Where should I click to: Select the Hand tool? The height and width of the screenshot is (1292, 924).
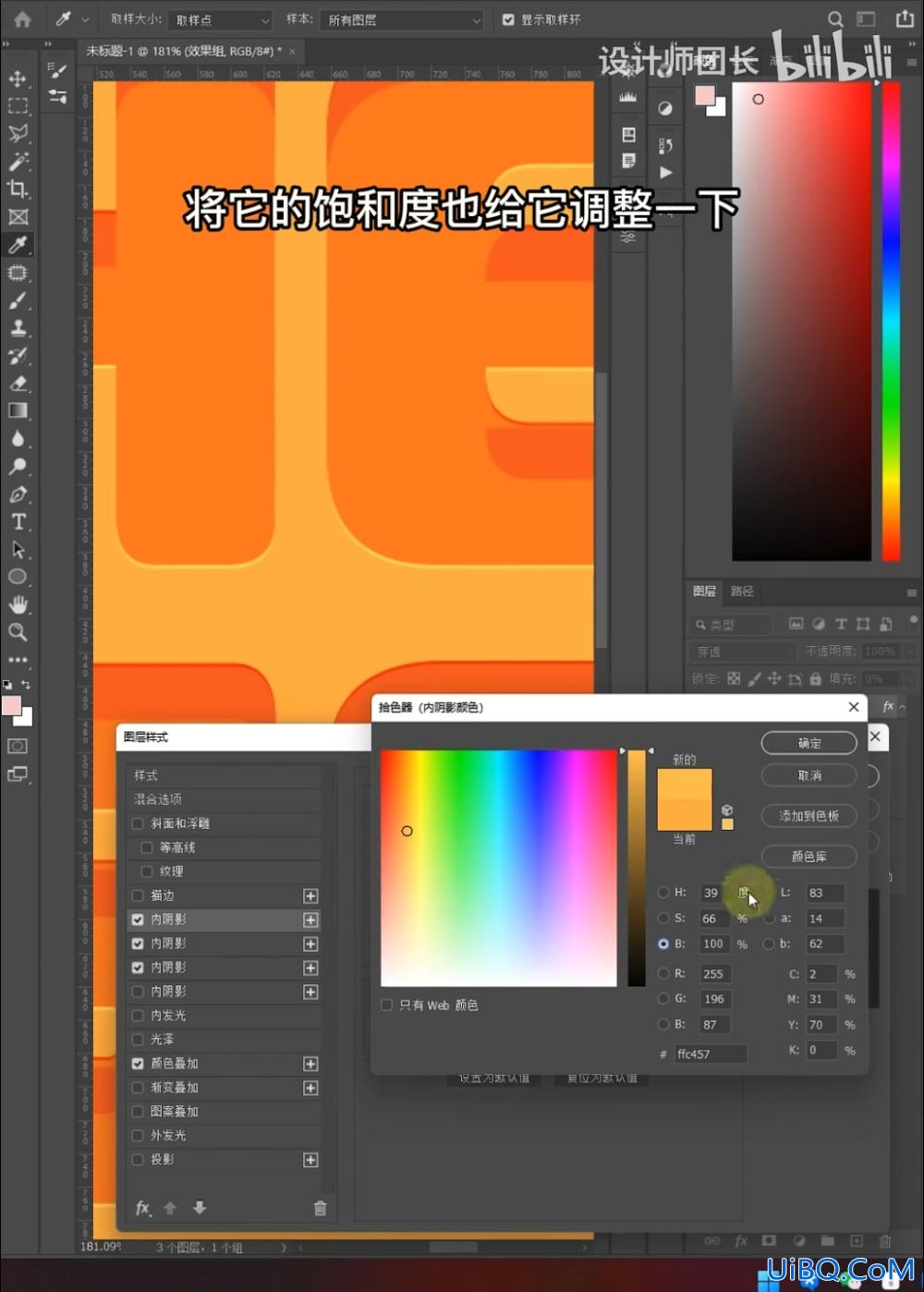pos(18,604)
